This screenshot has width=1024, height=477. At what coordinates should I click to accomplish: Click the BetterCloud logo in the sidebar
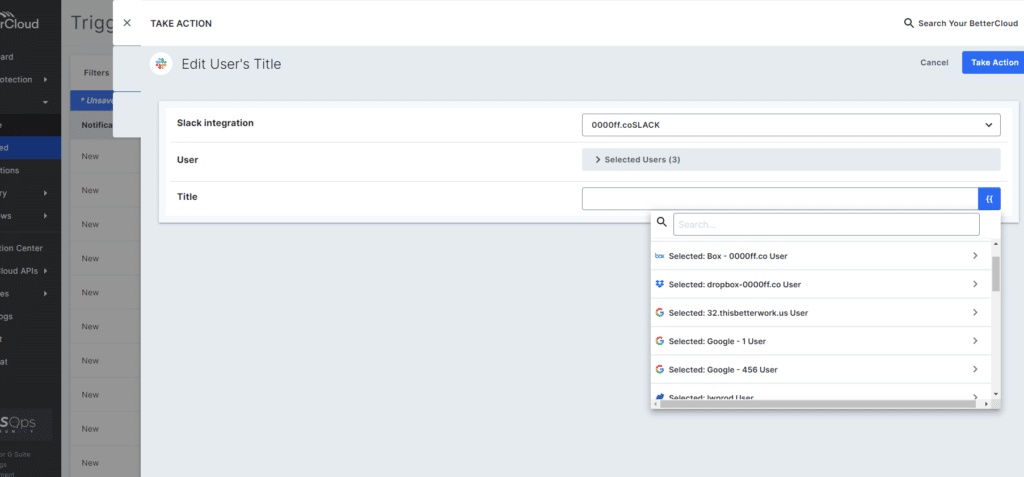point(20,20)
